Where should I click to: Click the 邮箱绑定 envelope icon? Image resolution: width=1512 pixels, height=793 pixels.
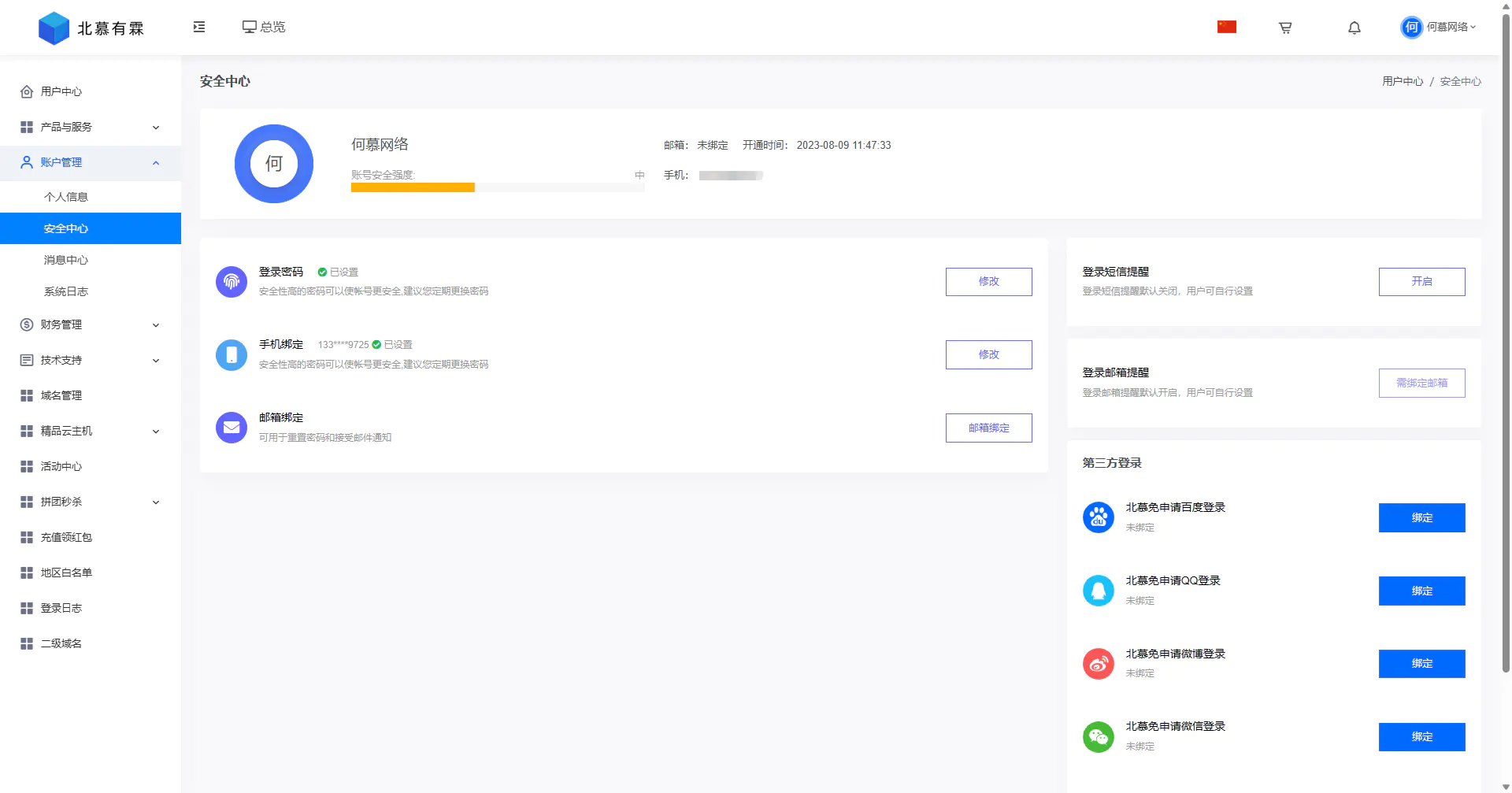[231, 428]
